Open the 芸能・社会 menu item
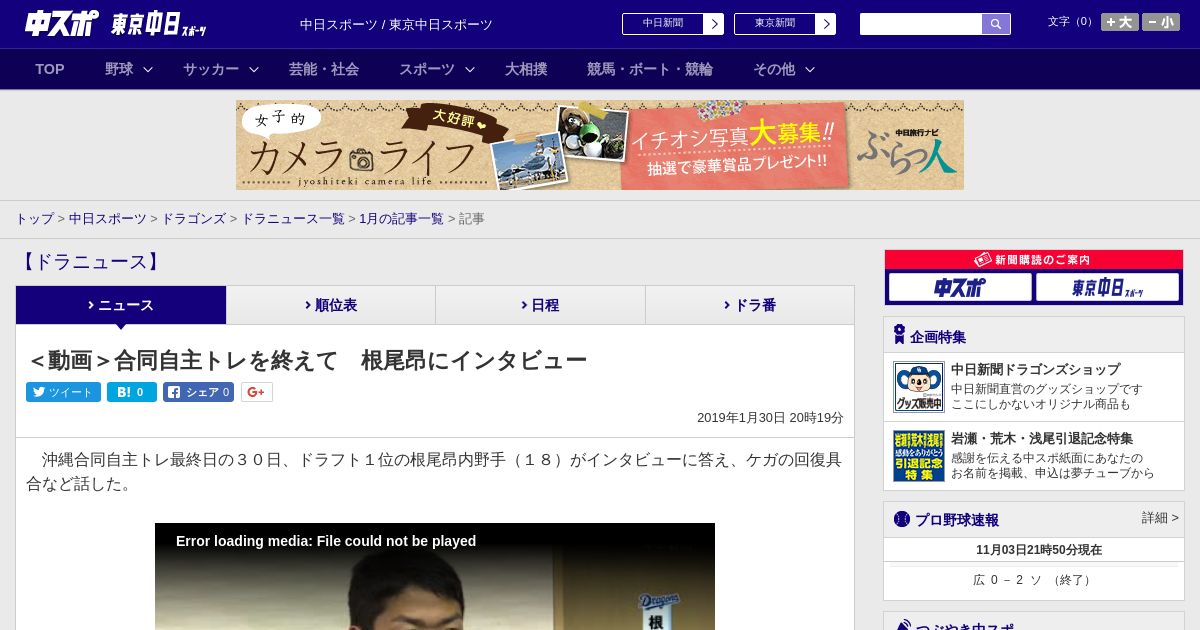1200x630 pixels. coord(324,69)
